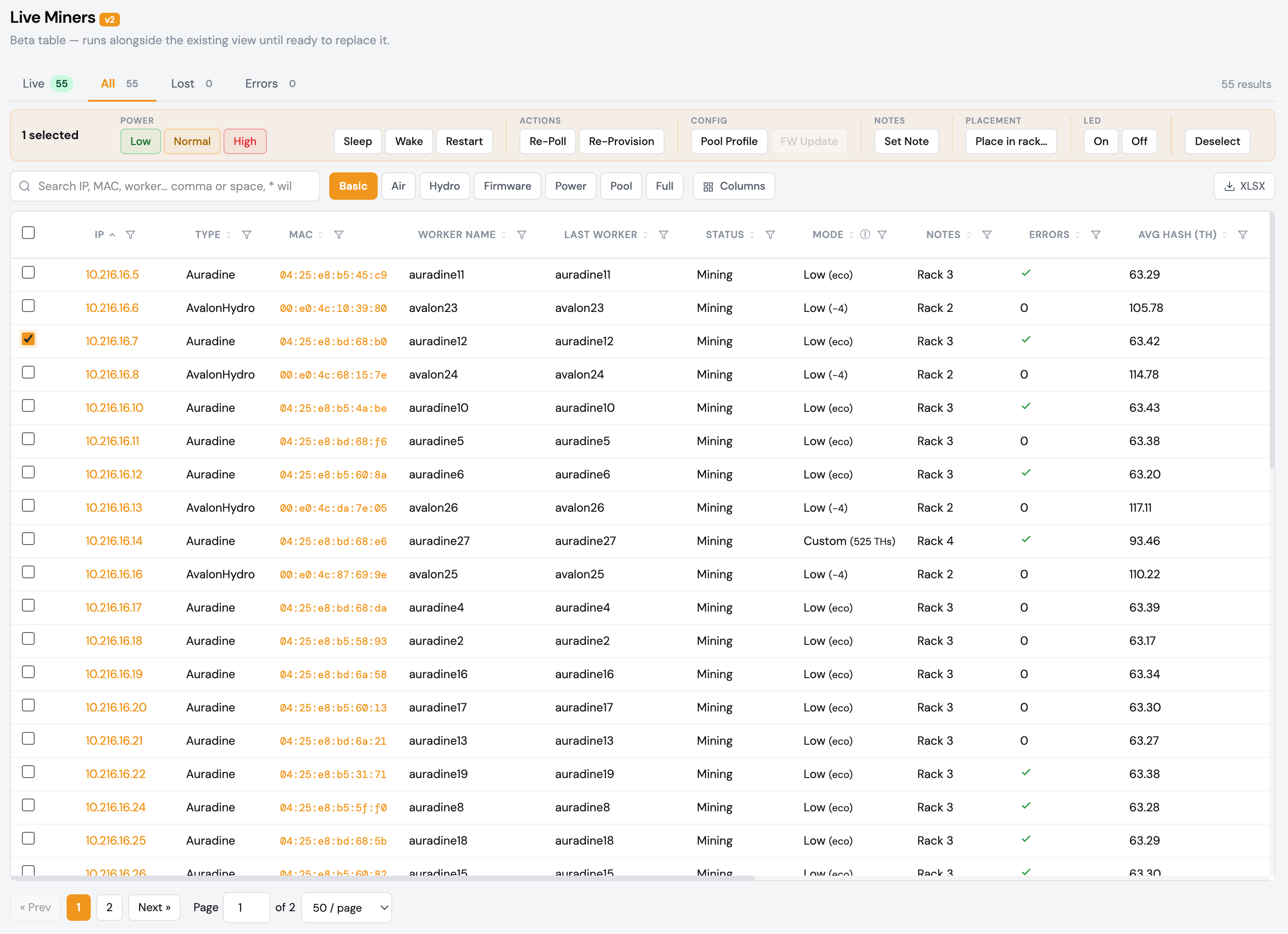
Task: Sort by IP using the ascending arrow
Action: [113, 234]
